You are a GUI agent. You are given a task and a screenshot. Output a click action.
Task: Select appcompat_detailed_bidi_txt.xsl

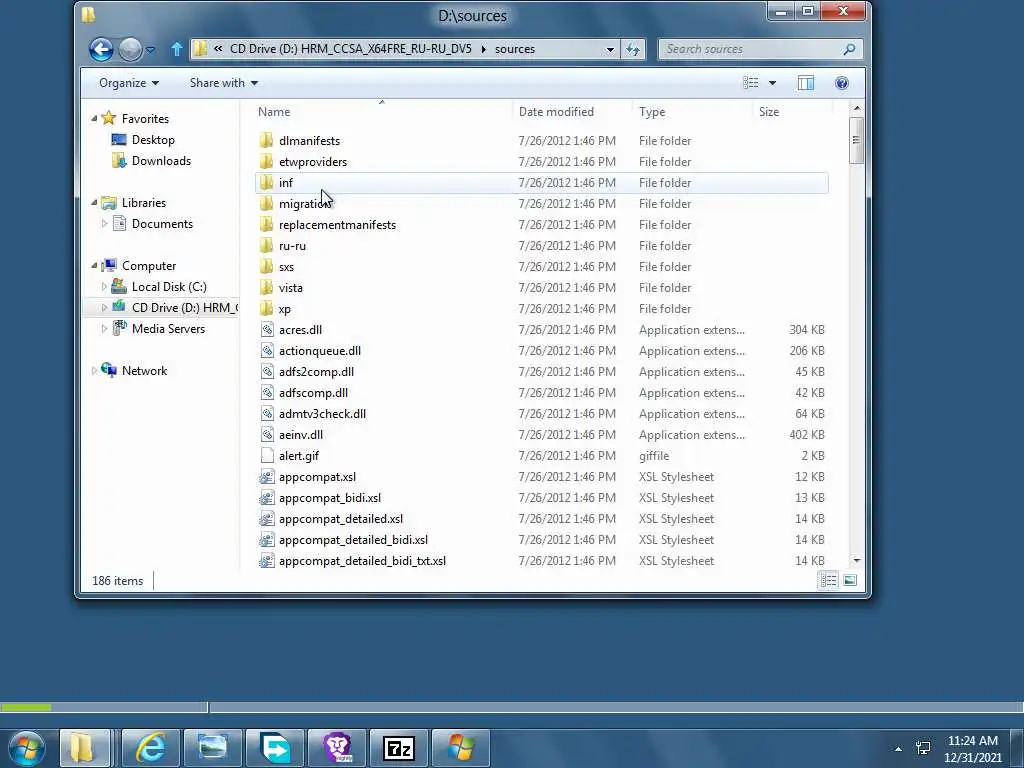[x=362, y=561]
